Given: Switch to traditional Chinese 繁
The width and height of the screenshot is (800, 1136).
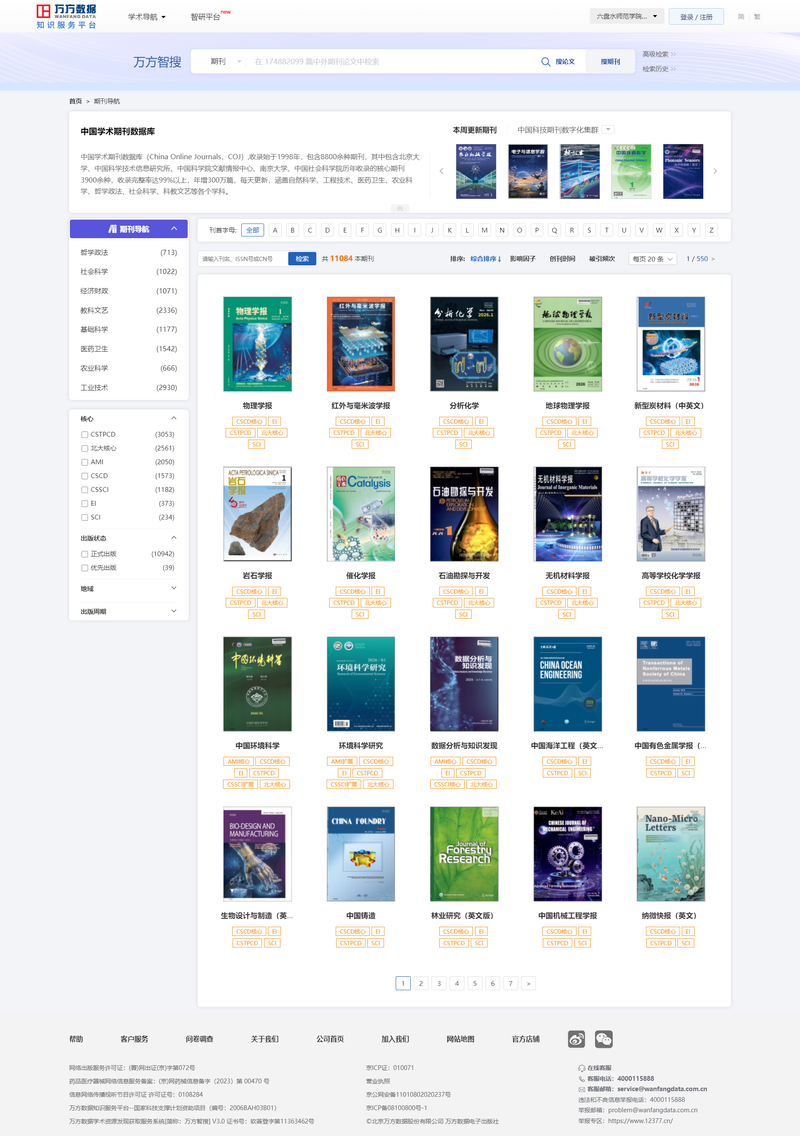Looking at the screenshot, I should [757, 17].
